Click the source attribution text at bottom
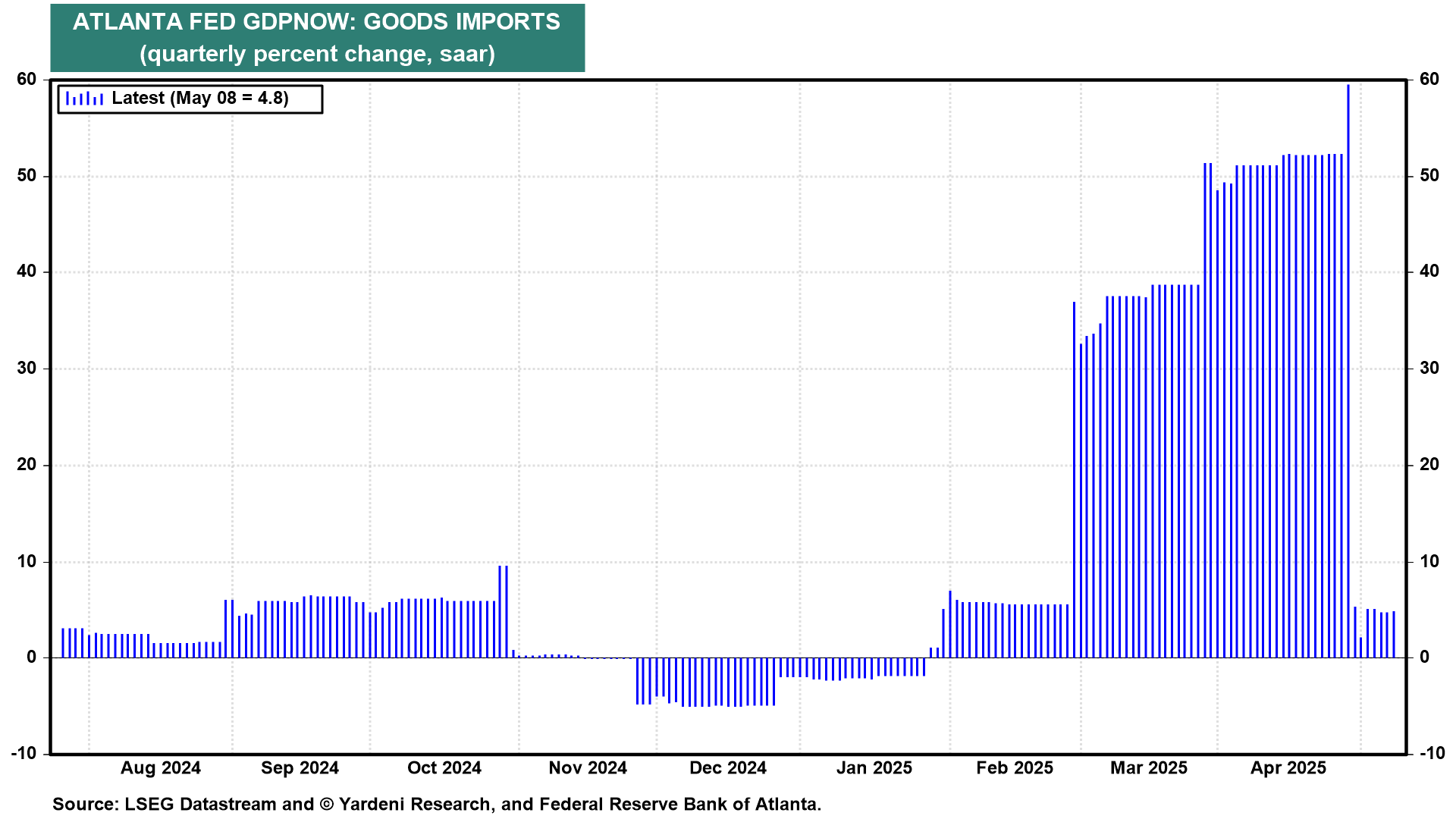The image size is (1456, 819). click(437, 805)
